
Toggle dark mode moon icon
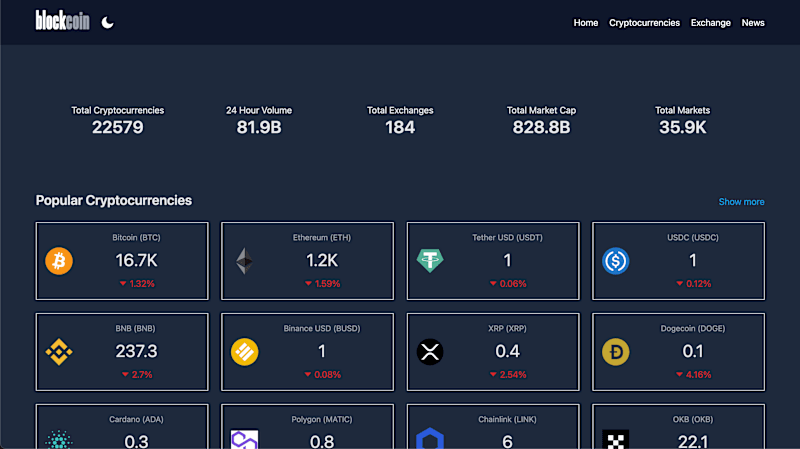(107, 22)
